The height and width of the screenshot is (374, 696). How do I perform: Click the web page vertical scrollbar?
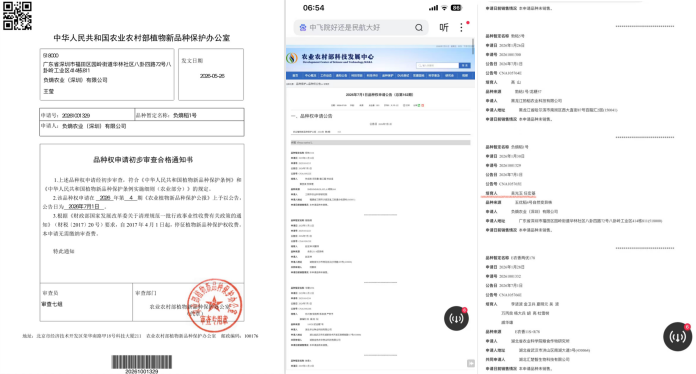tap(473, 47)
